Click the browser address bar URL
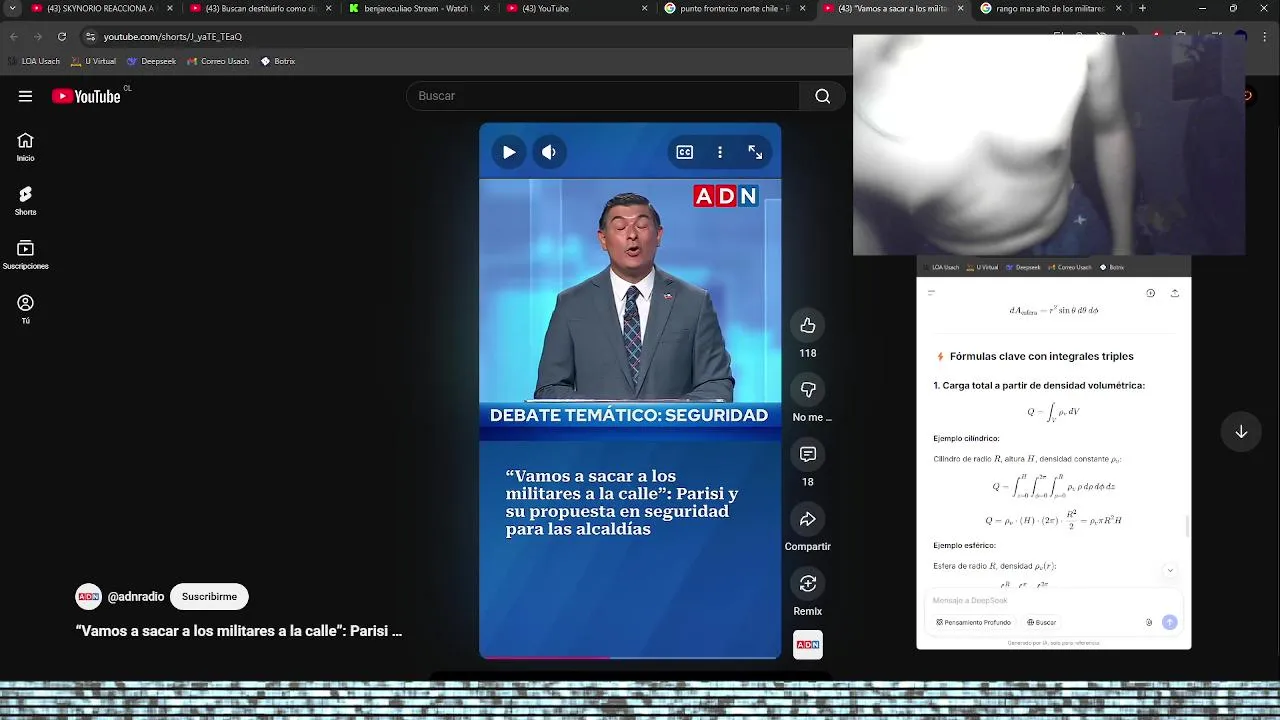Image resolution: width=1280 pixels, height=720 pixels. [173, 37]
